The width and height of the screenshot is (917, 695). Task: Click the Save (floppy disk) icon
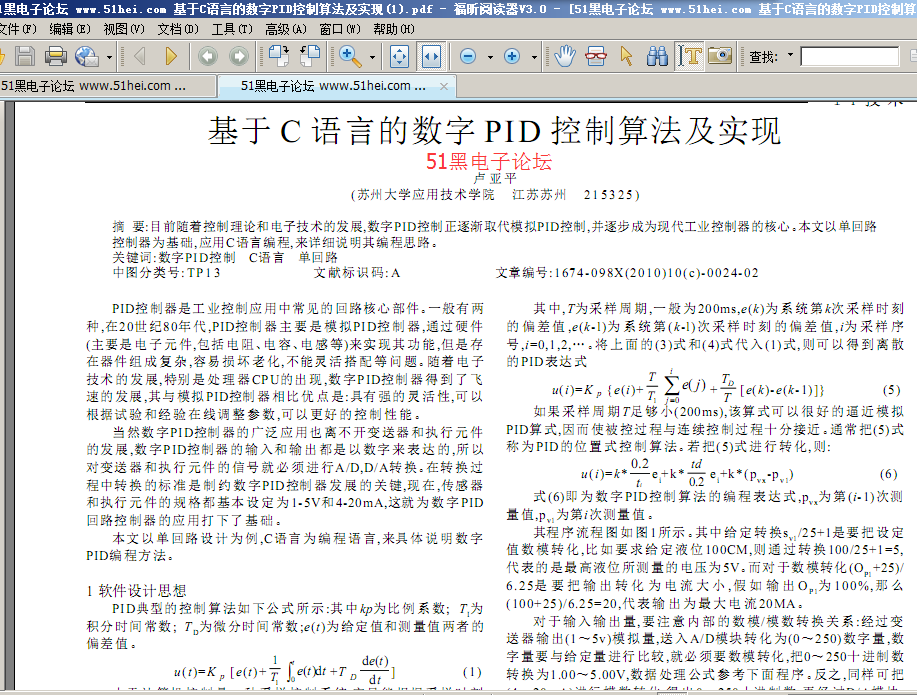[25, 56]
